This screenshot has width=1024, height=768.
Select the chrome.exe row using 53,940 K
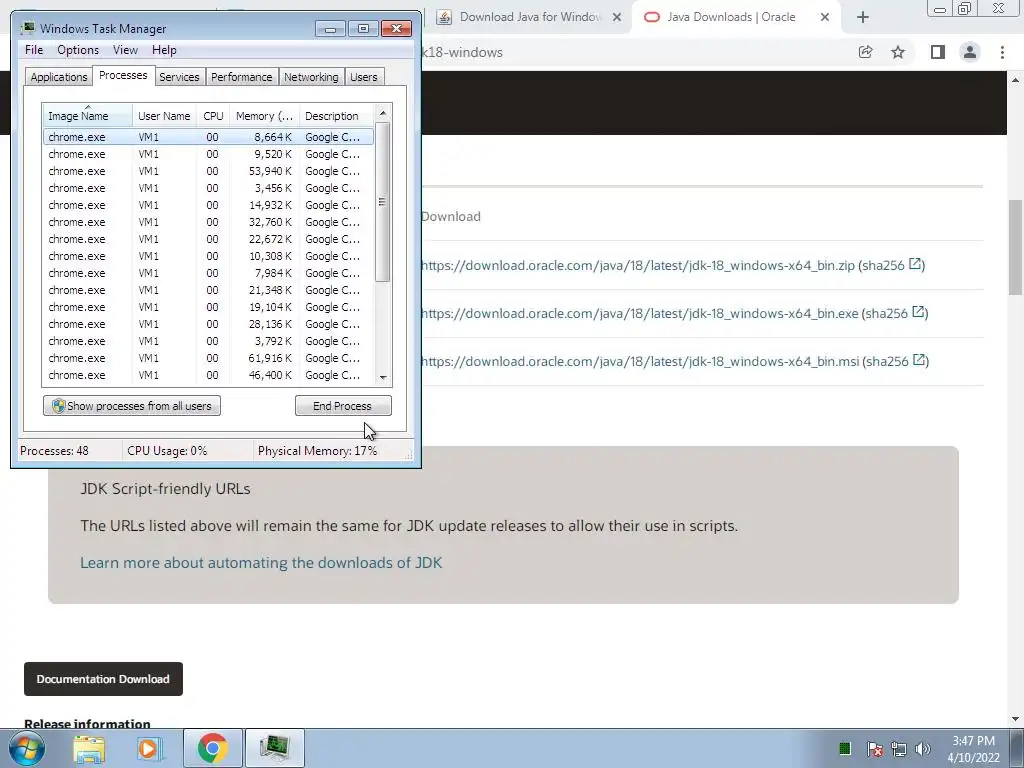208,171
